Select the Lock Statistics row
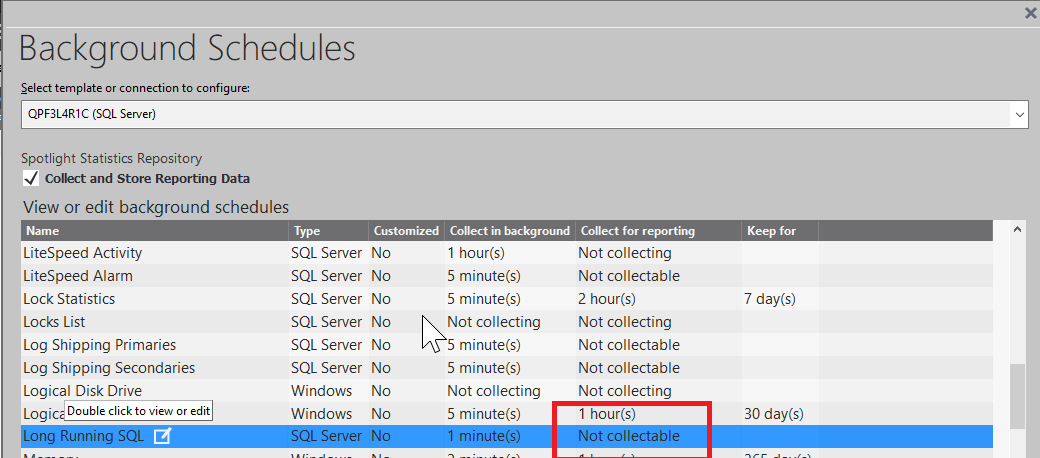Viewport: 1040px width, 458px height. (x=69, y=299)
